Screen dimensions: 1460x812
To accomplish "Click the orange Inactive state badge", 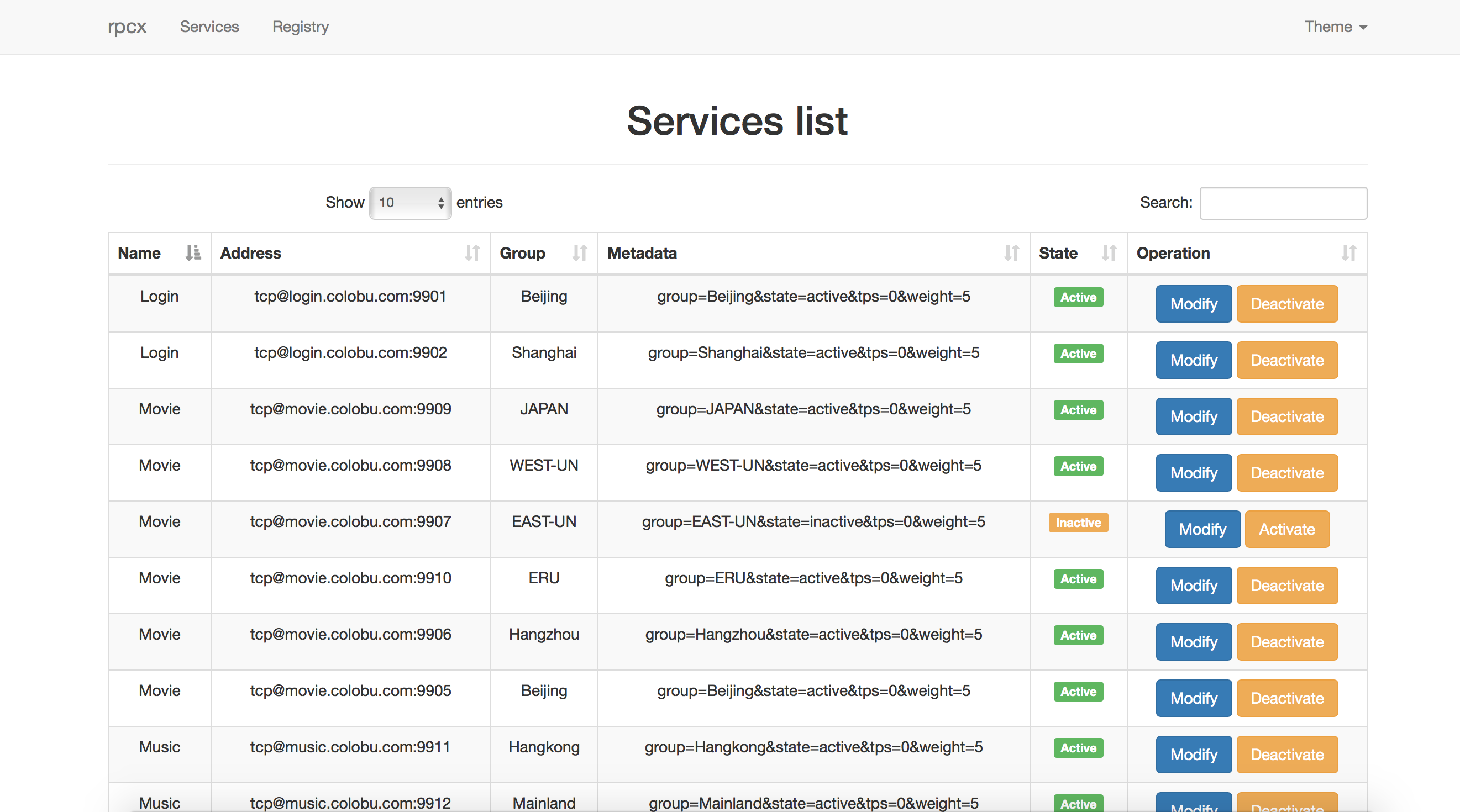I will (1078, 523).
